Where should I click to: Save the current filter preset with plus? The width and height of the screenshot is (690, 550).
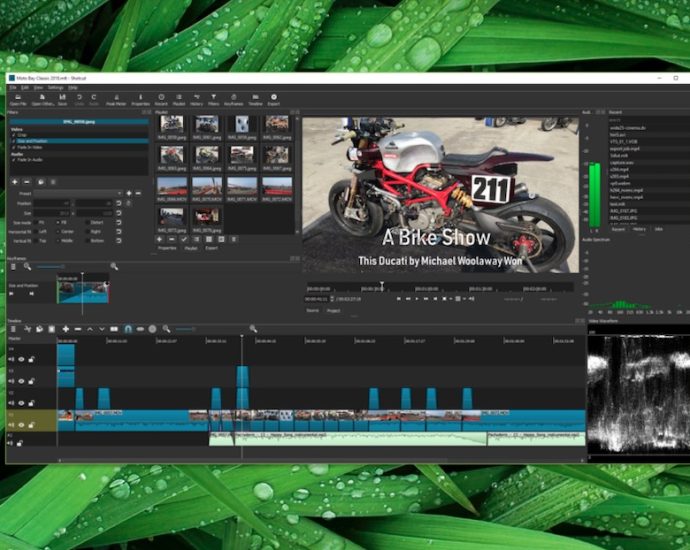pos(129,193)
